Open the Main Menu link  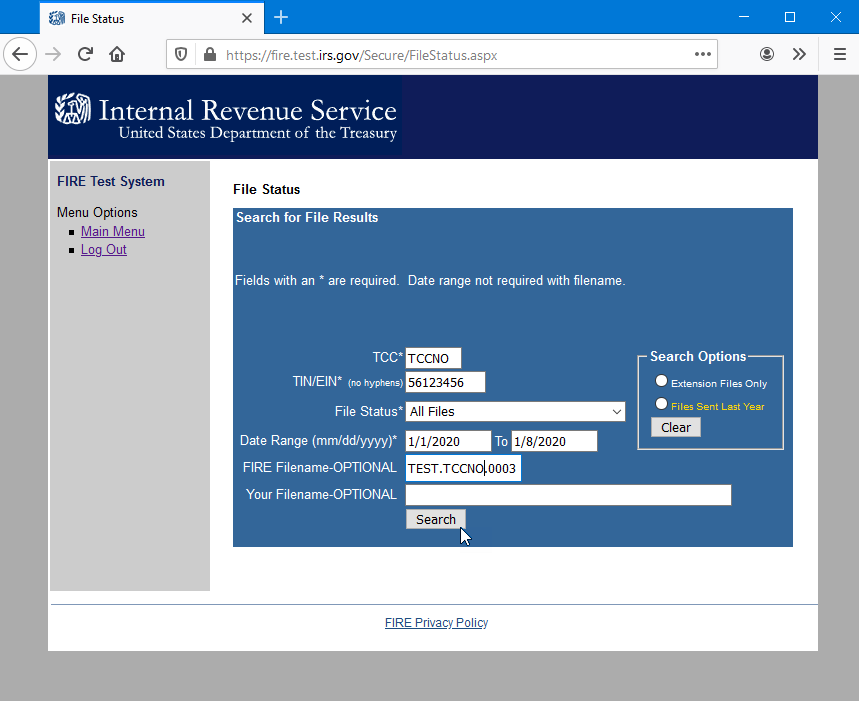pyautogui.click(x=113, y=232)
